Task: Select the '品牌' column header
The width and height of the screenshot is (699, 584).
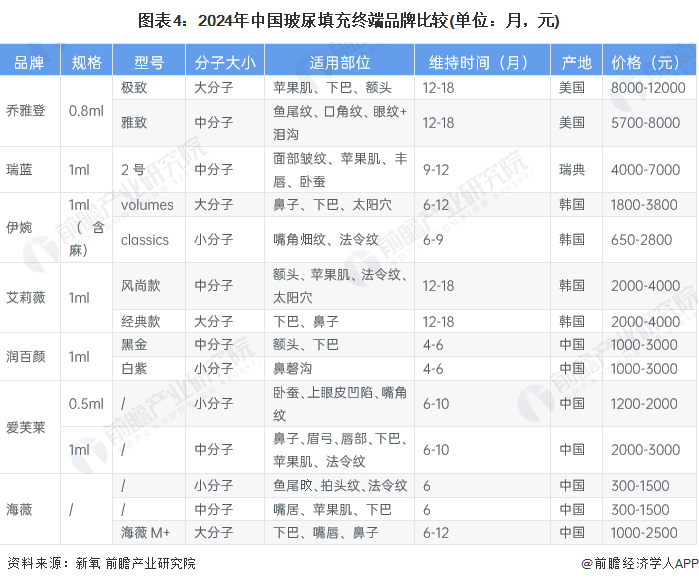Action: [29, 62]
